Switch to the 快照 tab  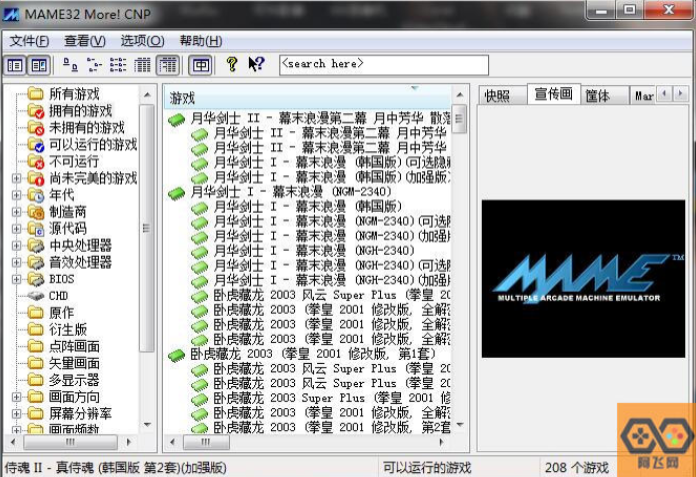(x=497, y=96)
